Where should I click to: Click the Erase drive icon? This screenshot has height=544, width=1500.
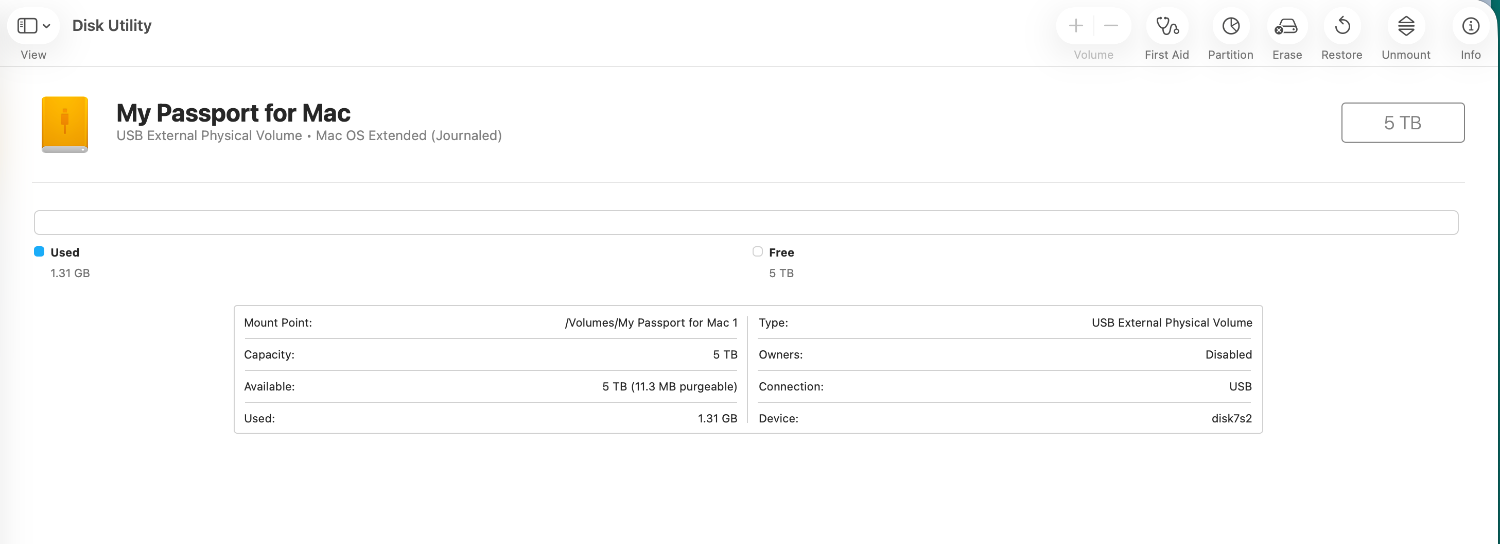1286,26
